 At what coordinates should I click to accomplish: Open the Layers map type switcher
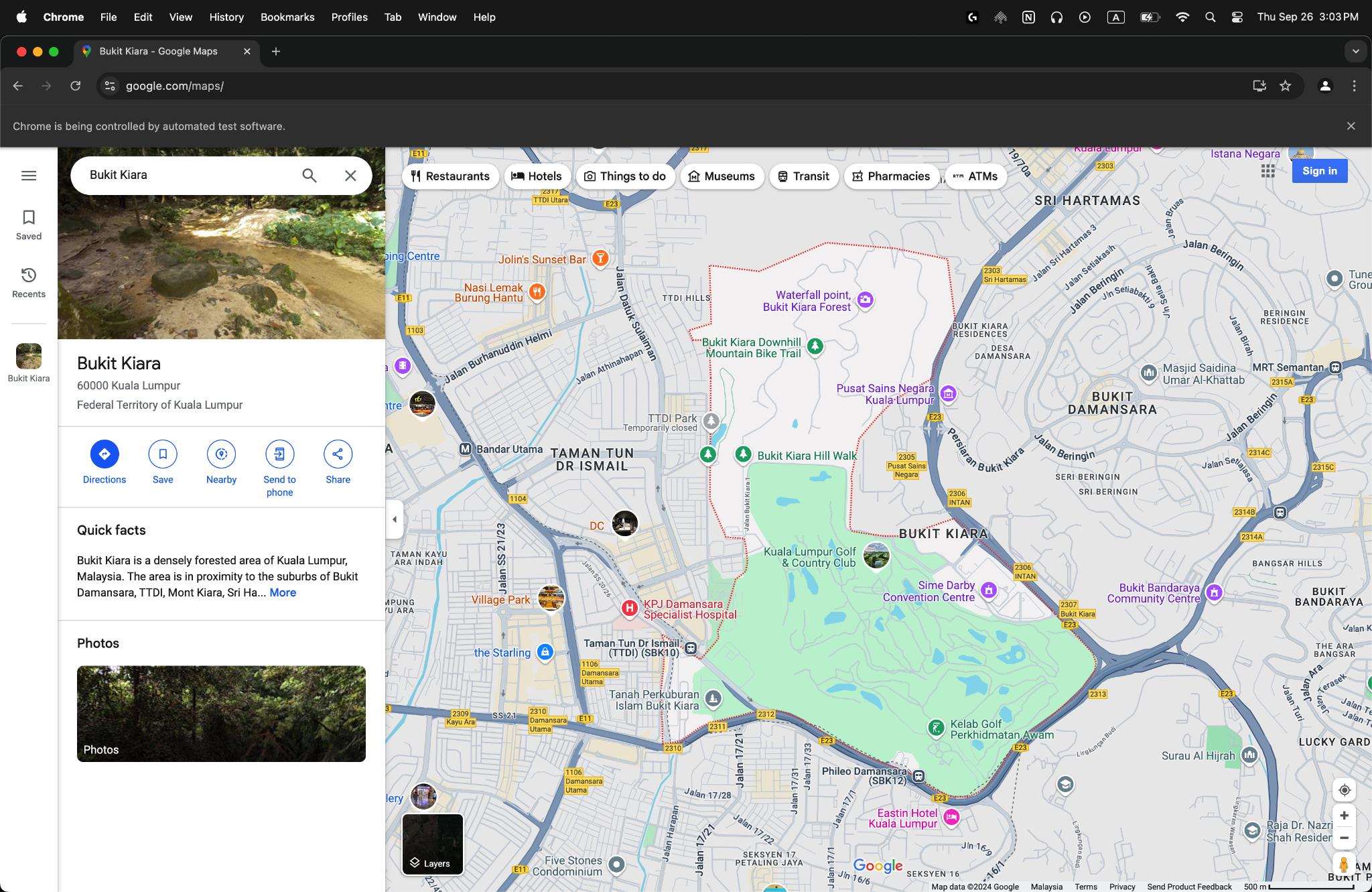point(433,844)
